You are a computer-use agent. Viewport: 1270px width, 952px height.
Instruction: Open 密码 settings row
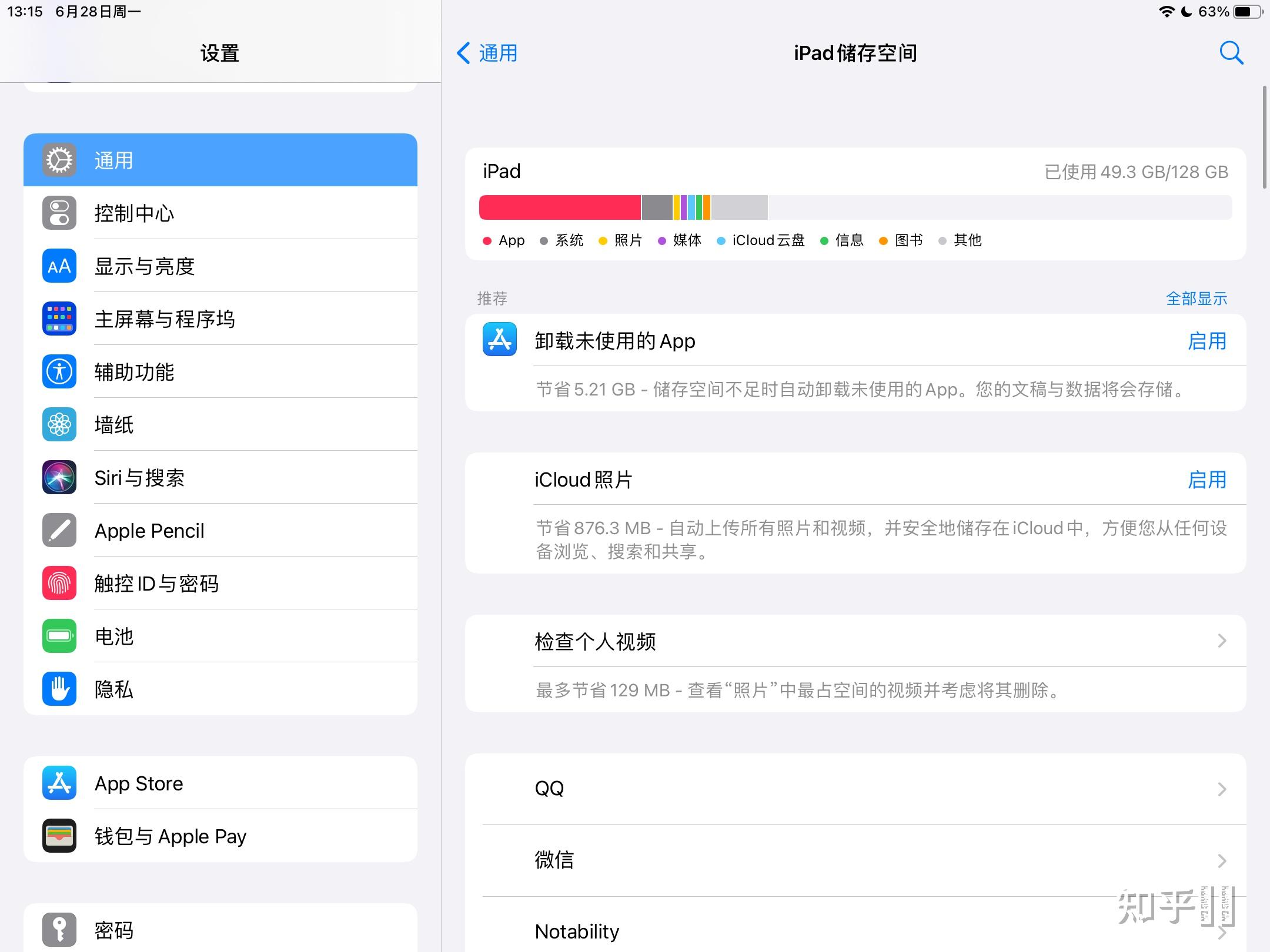(220, 928)
